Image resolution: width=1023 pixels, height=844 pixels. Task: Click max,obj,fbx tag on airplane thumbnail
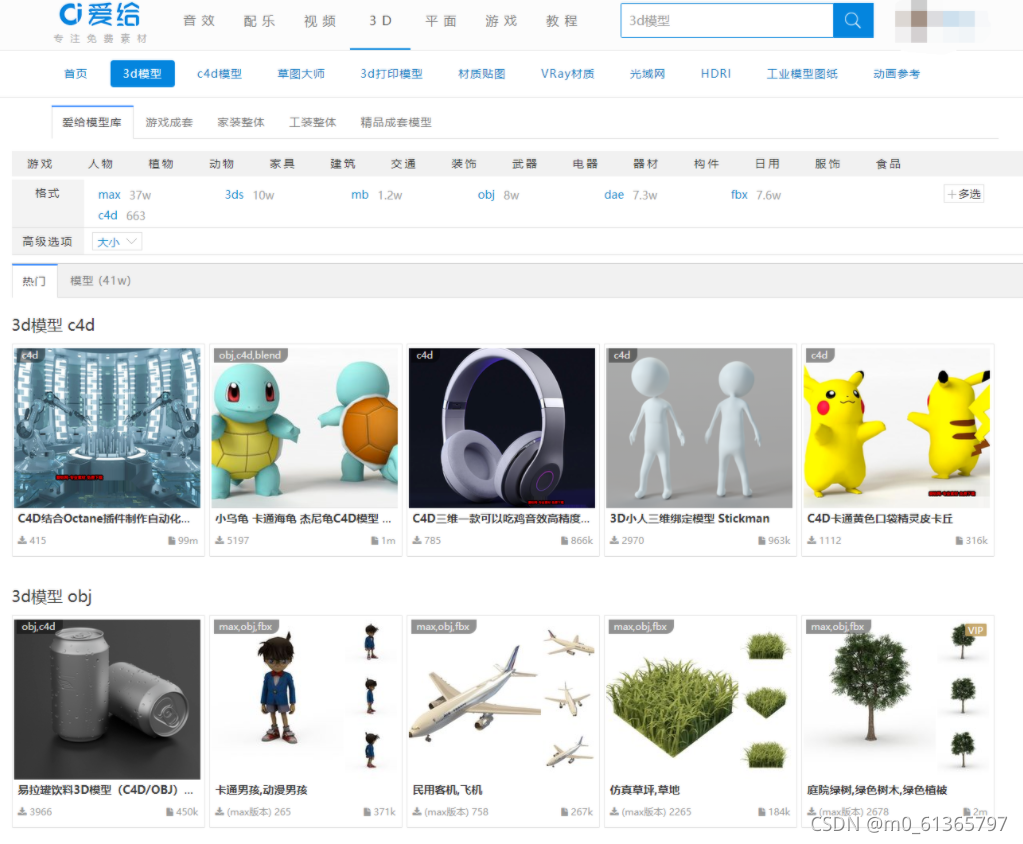(x=443, y=627)
